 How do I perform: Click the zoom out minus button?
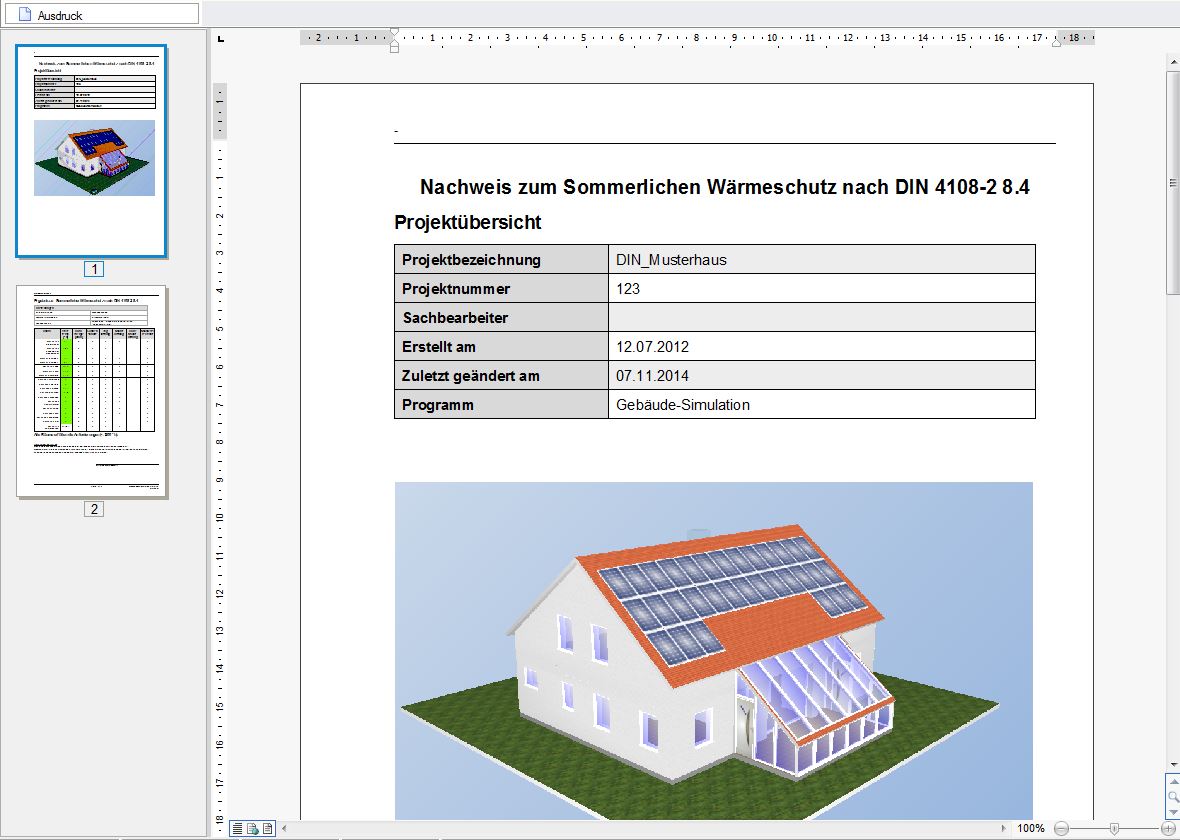1061,829
